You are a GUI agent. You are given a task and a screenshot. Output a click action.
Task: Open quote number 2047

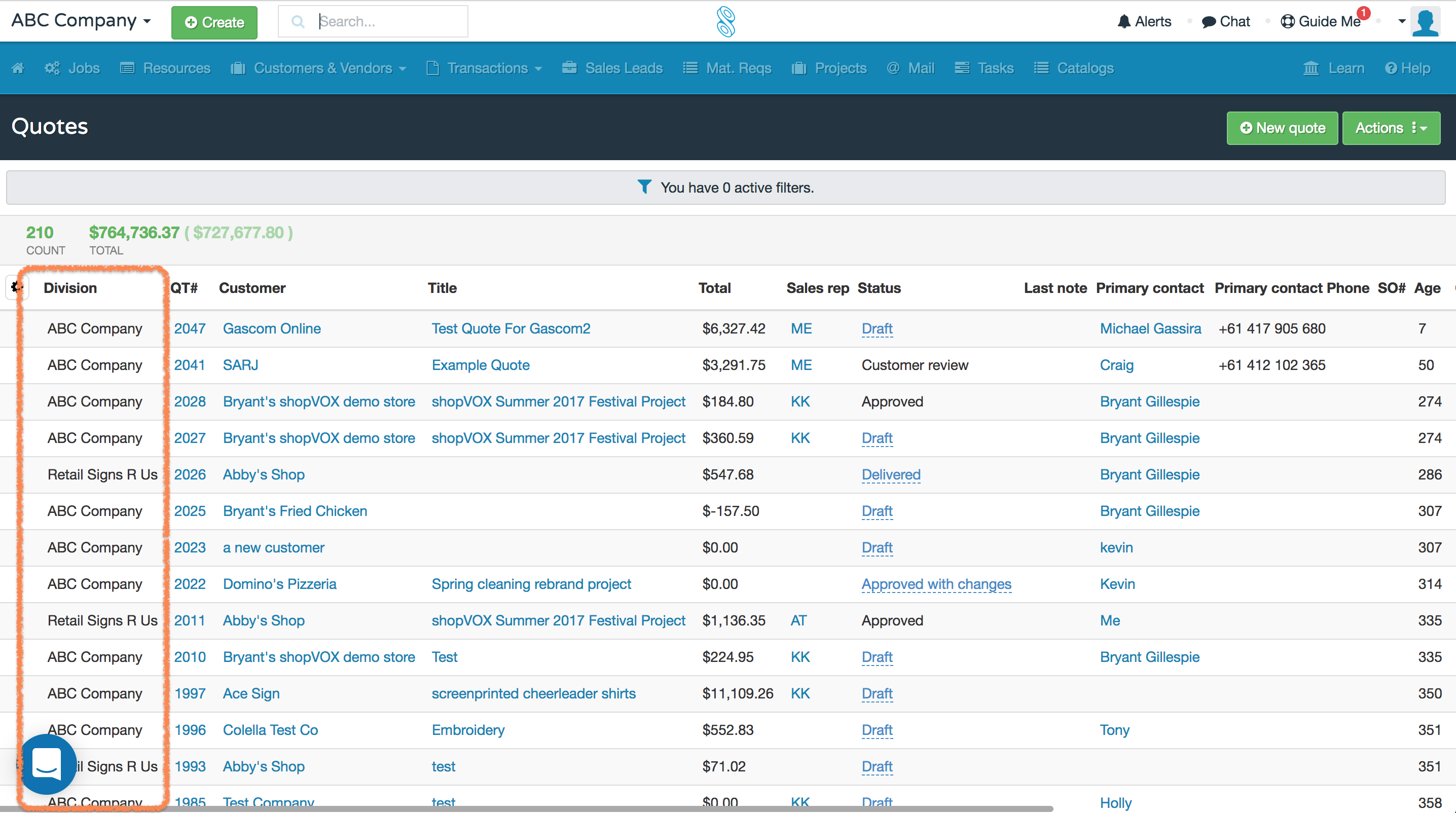pyautogui.click(x=189, y=328)
